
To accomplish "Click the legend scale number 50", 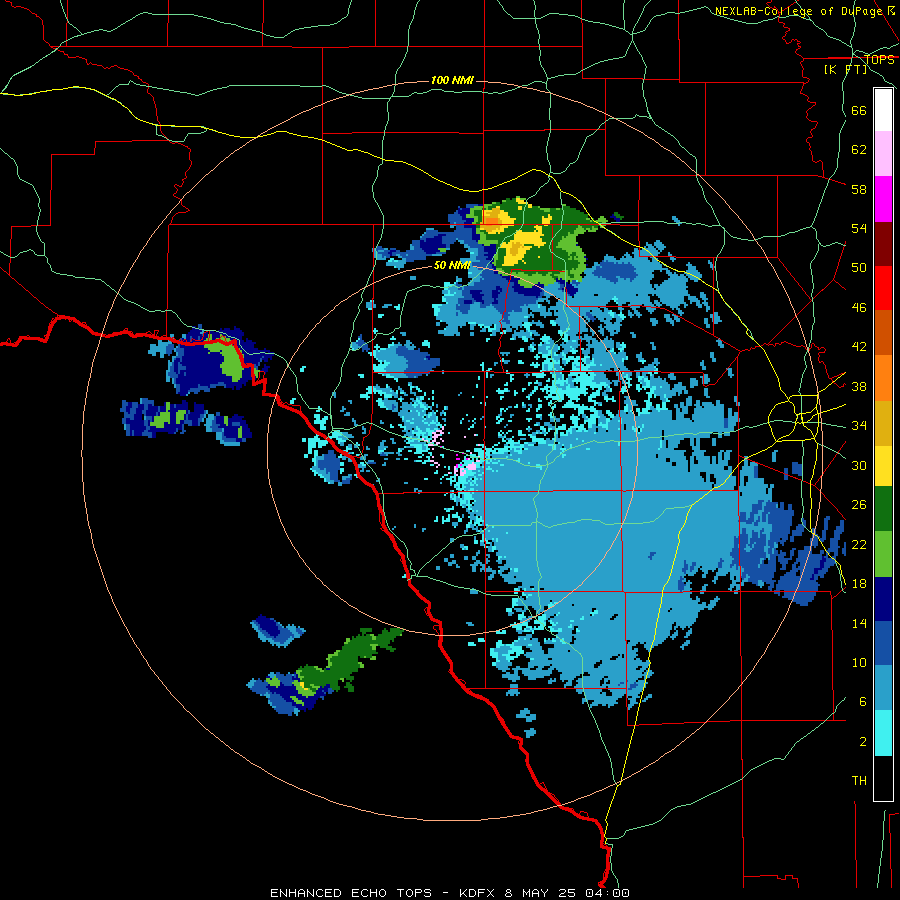I will coord(859,268).
